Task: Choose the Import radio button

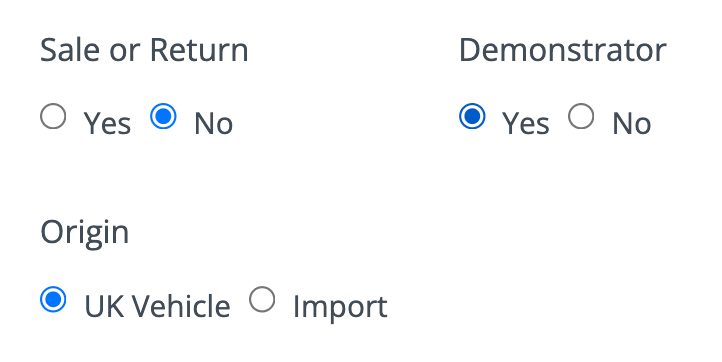Action: click(x=262, y=299)
